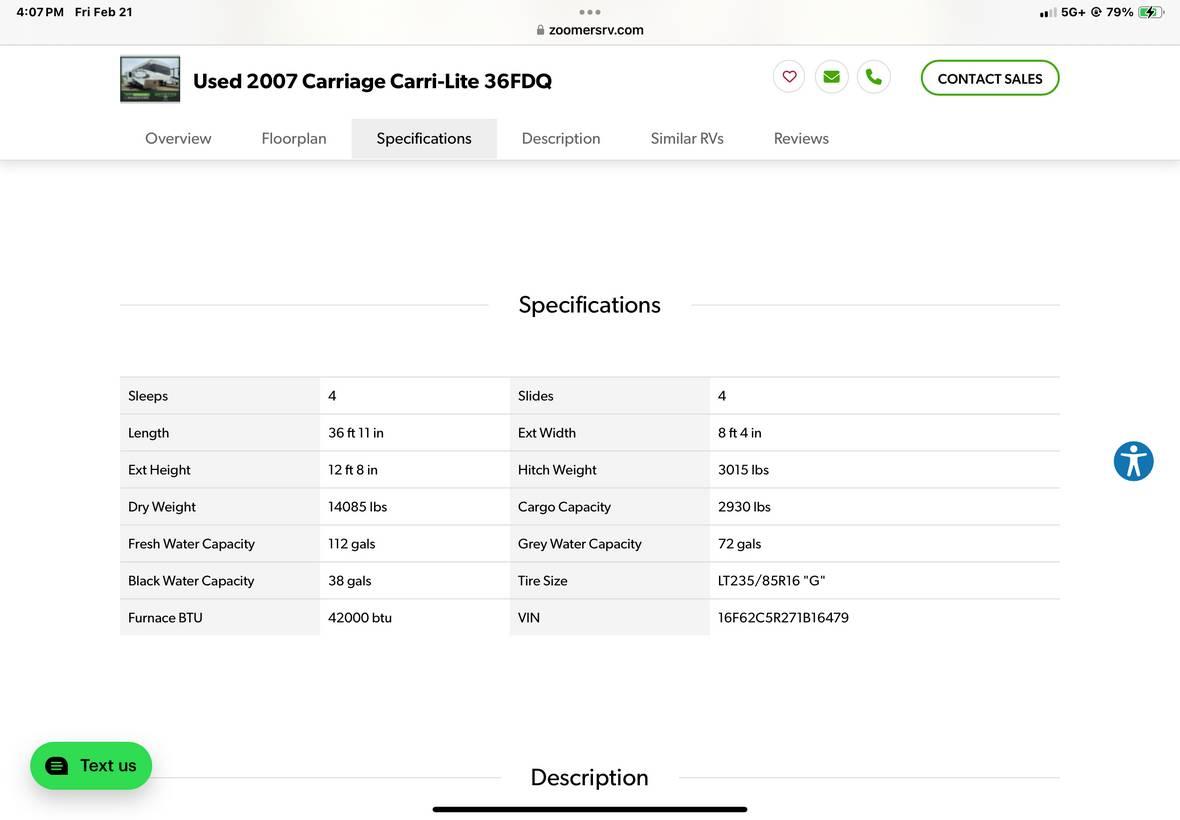The height and width of the screenshot is (820, 1180).
Task: Switch to the Floorplan tab
Action: click(x=294, y=138)
